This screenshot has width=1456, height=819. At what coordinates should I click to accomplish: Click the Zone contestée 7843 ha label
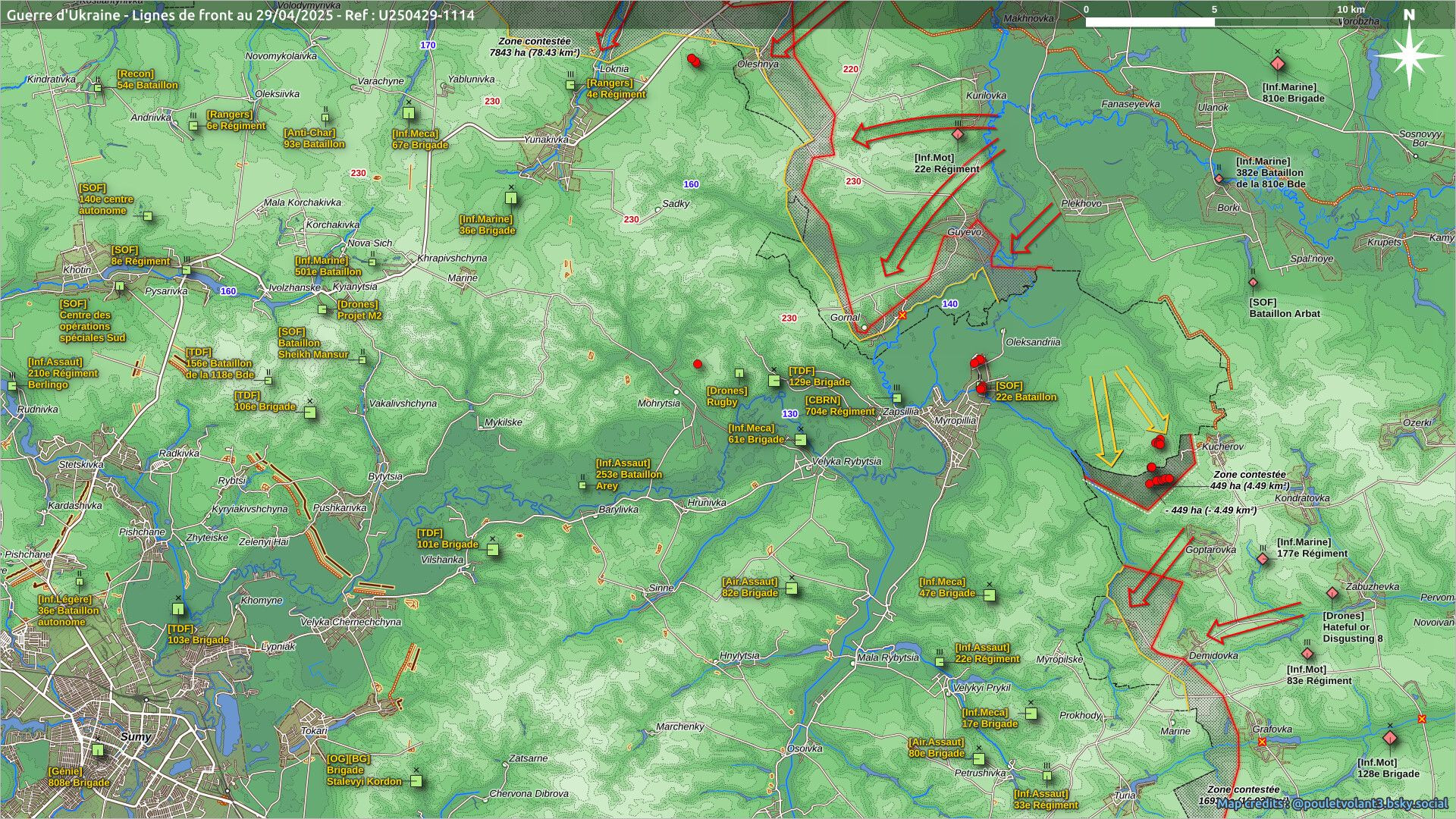click(534, 47)
